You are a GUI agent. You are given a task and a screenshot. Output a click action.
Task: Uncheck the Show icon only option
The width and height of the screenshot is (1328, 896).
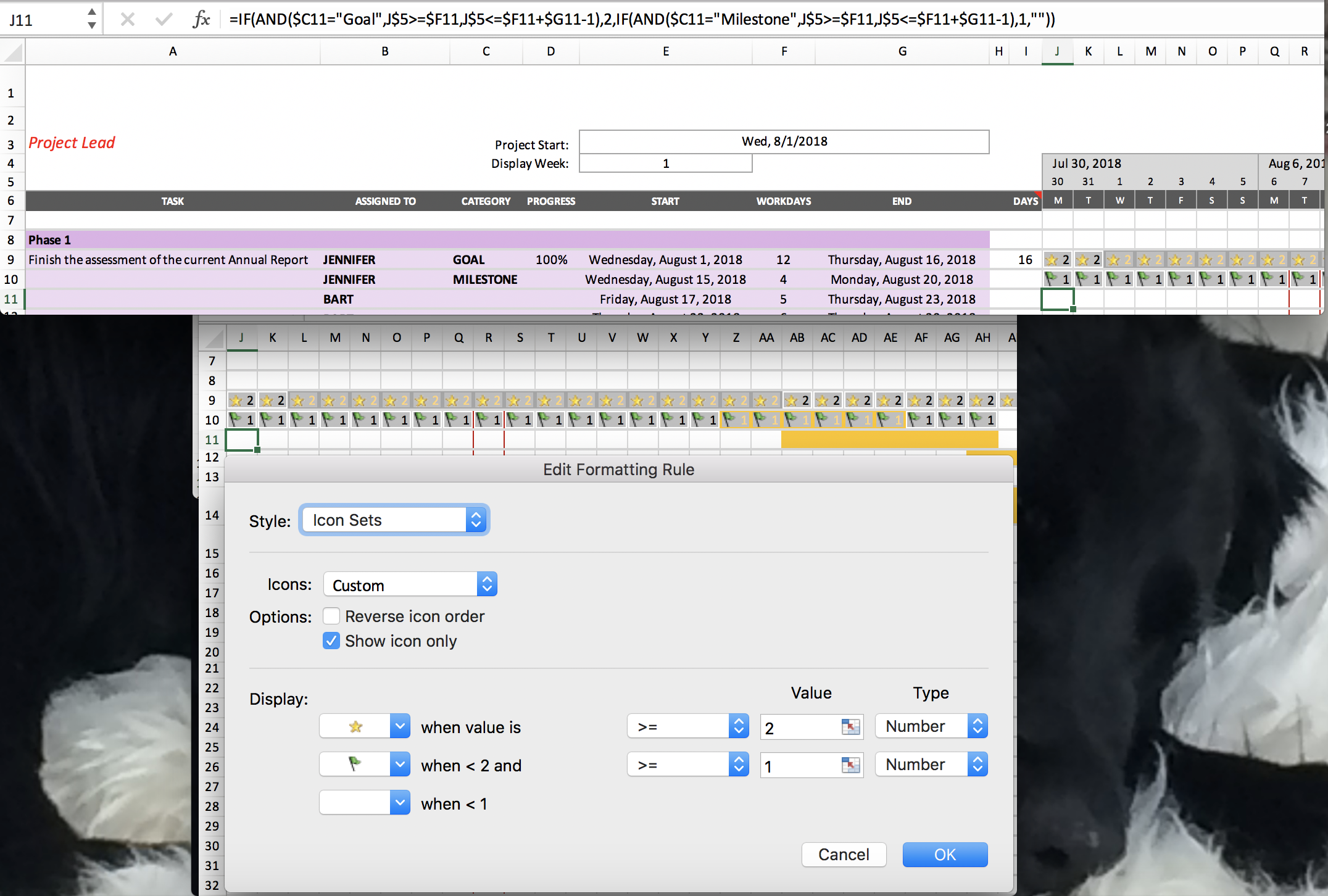[x=331, y=641]
